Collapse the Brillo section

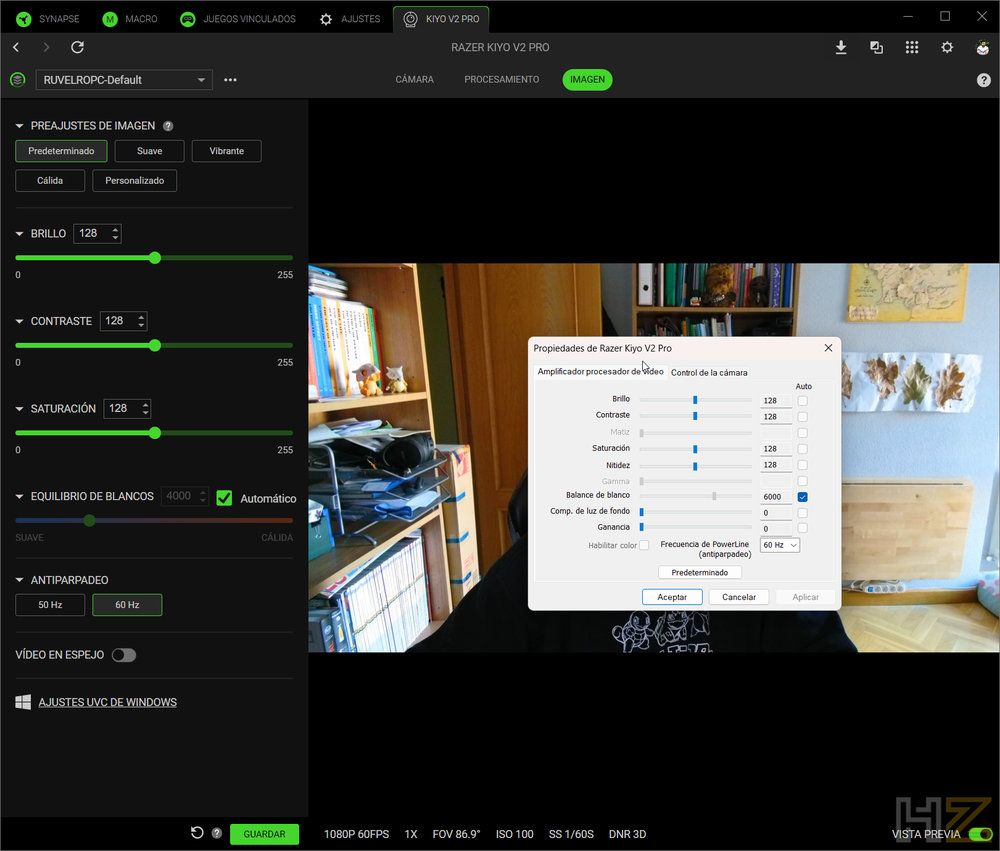19,233
